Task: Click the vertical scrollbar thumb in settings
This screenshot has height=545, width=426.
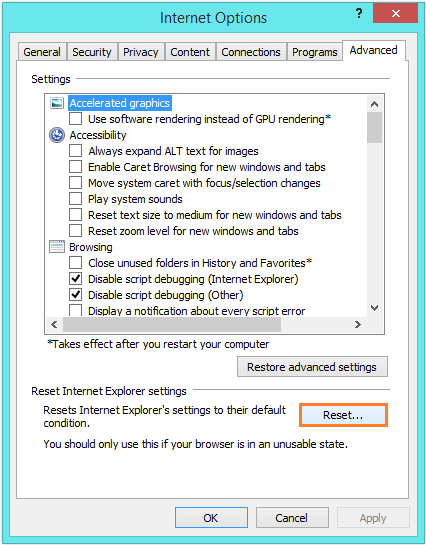Action: point(374,128)
